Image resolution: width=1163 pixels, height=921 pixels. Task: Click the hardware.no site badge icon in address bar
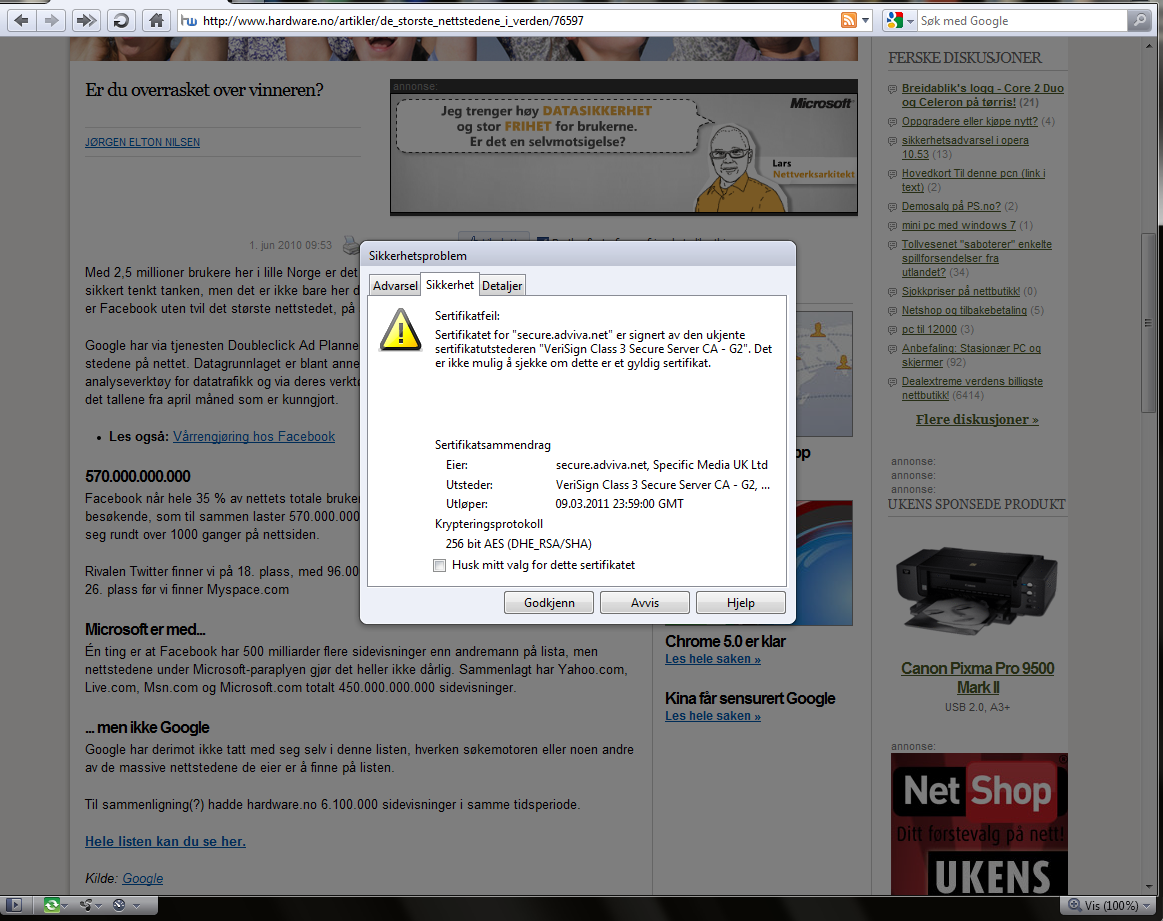[189, 21]
